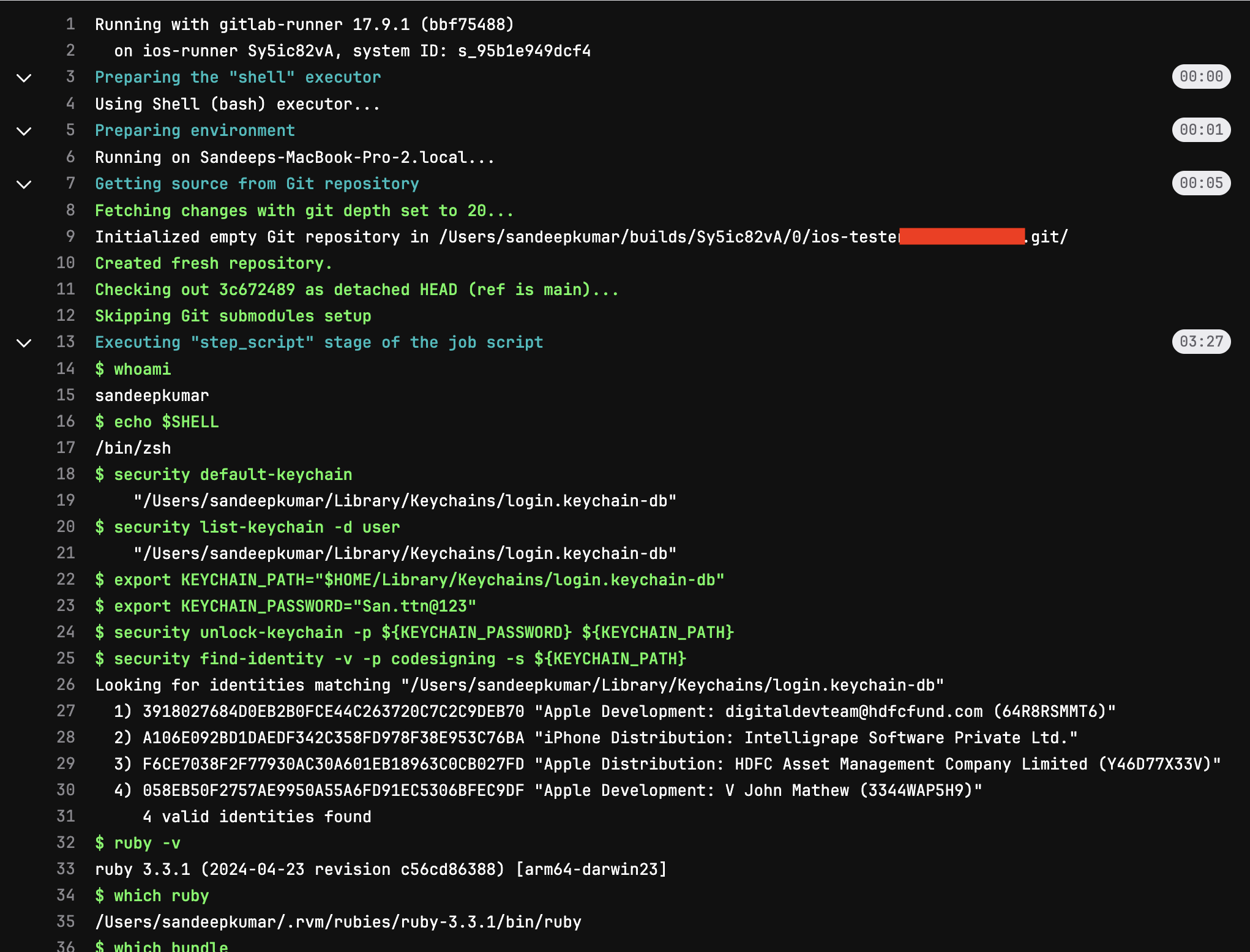Click text 'Running with gitlab-runner 17.9.1 (bbf75488)'

[304, 24]
